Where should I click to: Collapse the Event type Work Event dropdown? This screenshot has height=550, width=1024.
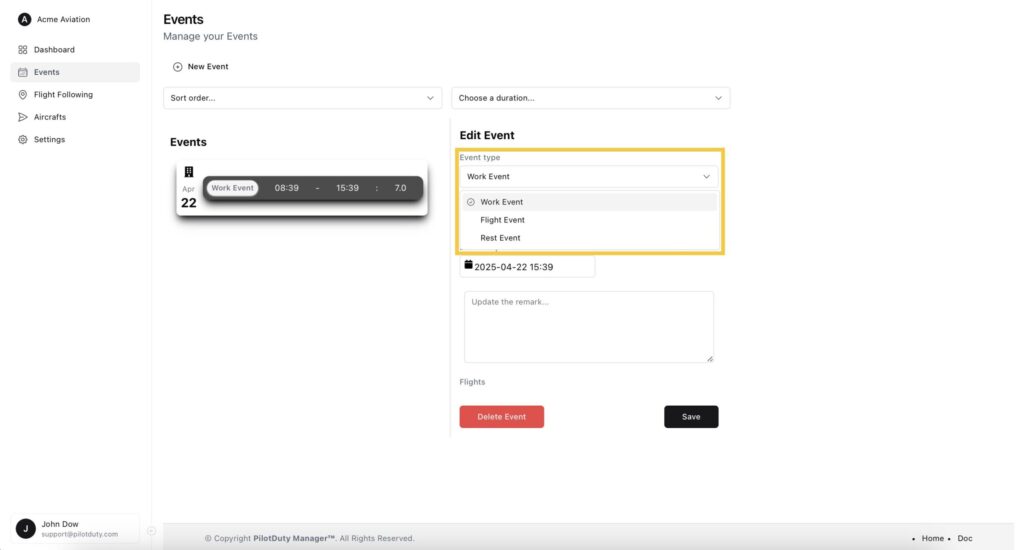(x=588, y=176)
